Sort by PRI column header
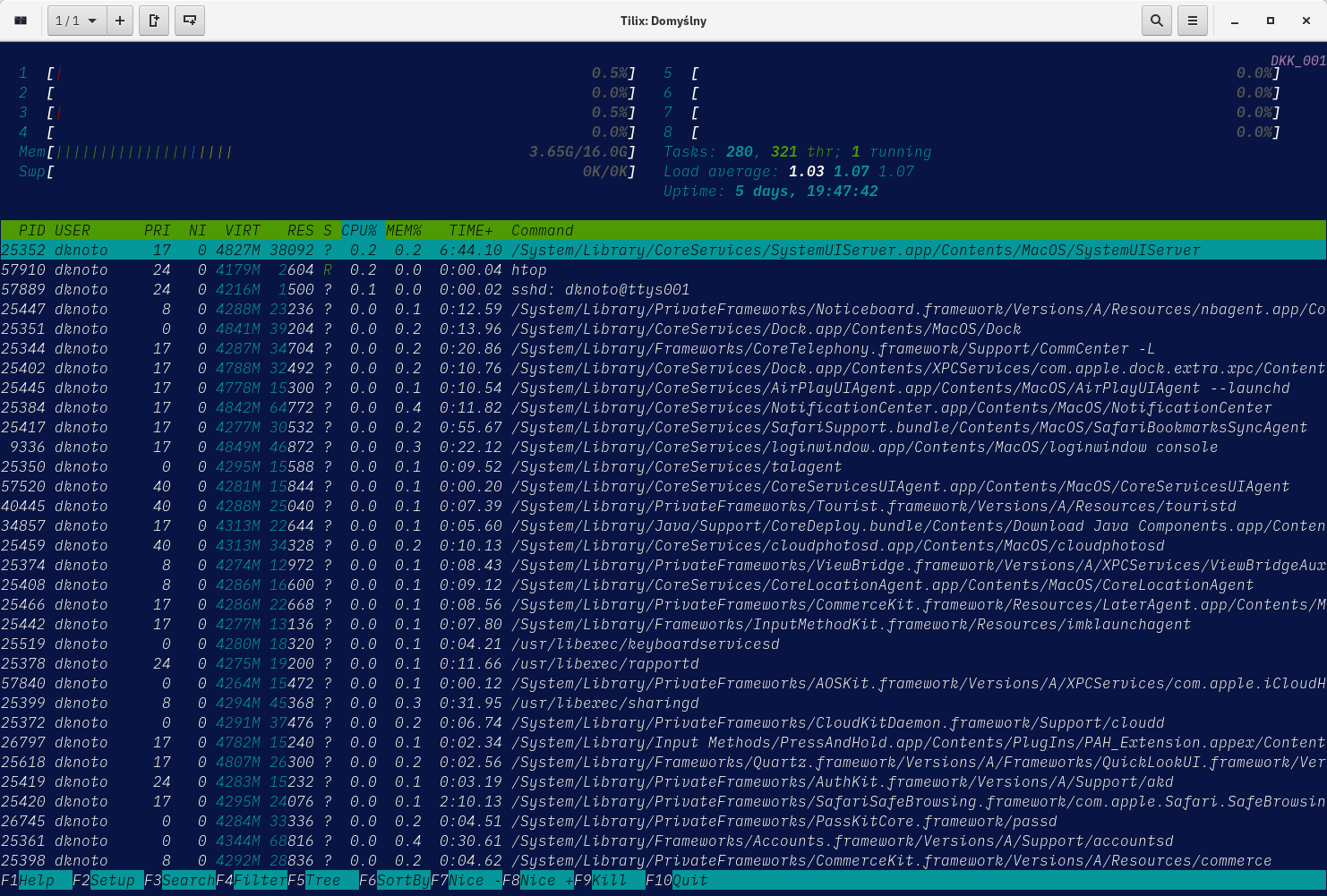 (158, 230)
